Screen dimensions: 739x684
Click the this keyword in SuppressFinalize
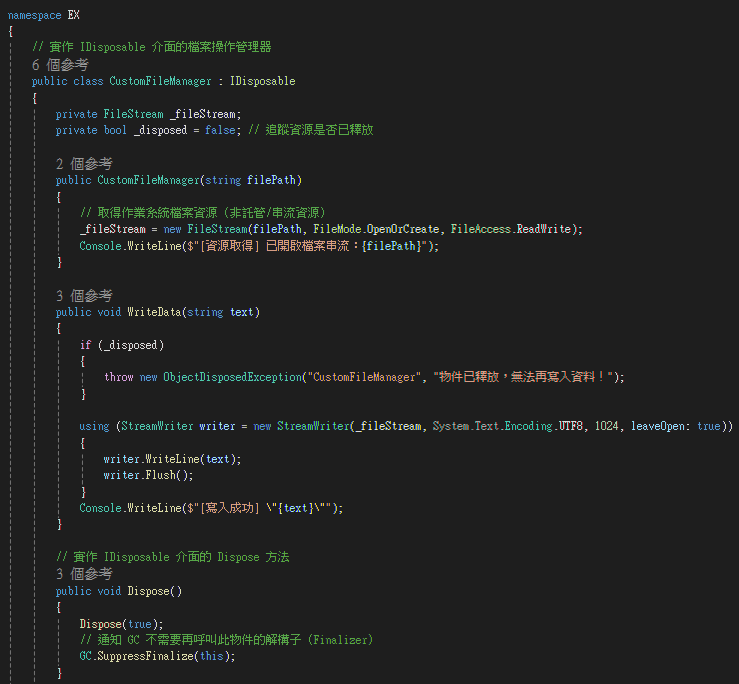(212, 656)
